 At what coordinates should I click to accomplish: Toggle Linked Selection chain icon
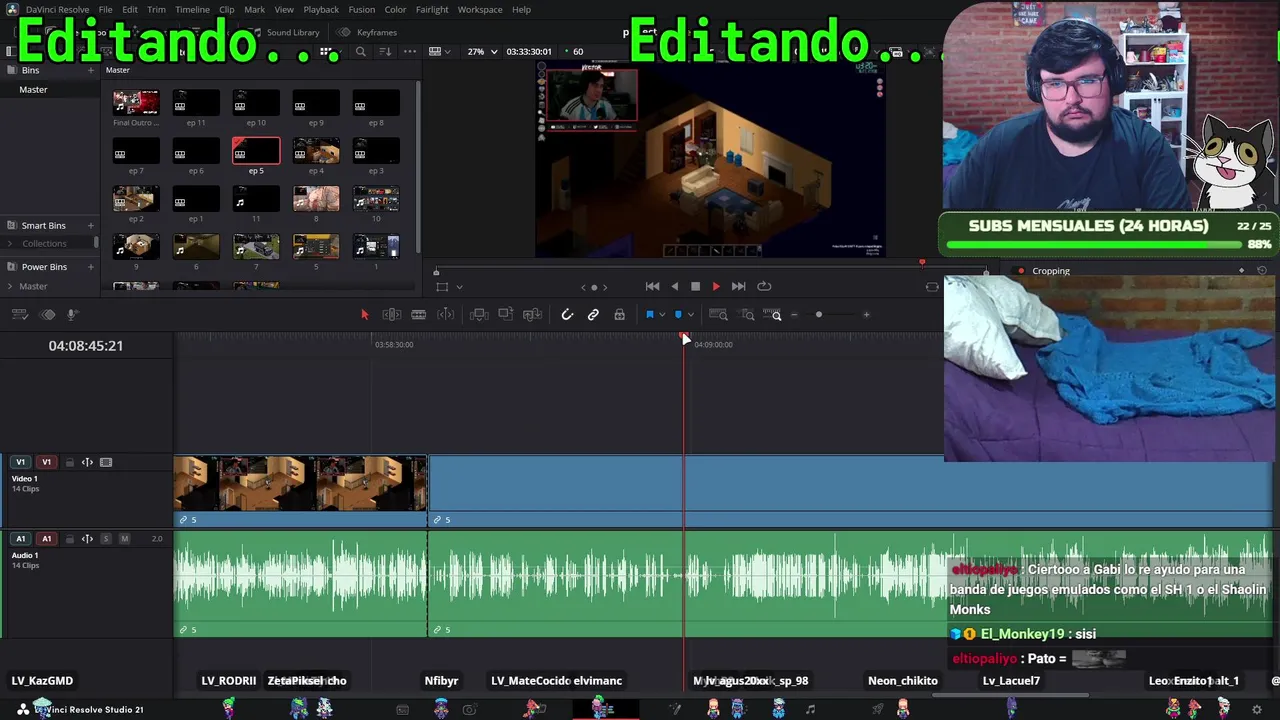click(593, 315)
